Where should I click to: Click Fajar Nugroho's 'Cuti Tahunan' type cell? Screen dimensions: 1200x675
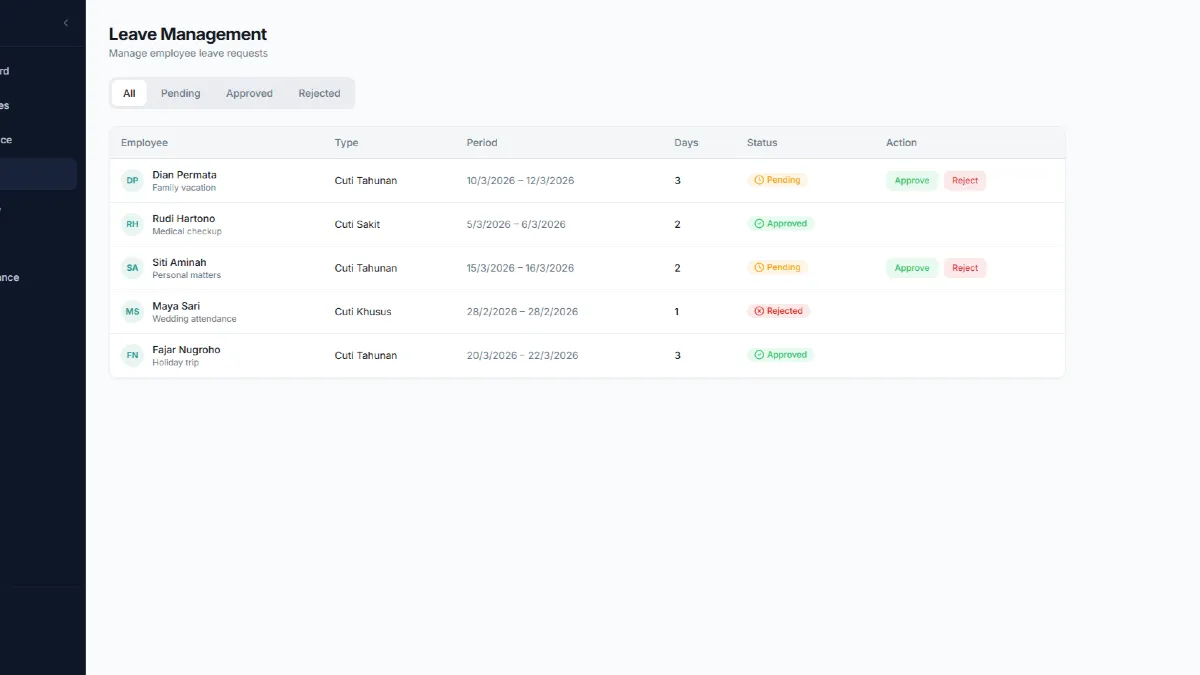pos(366,355)
